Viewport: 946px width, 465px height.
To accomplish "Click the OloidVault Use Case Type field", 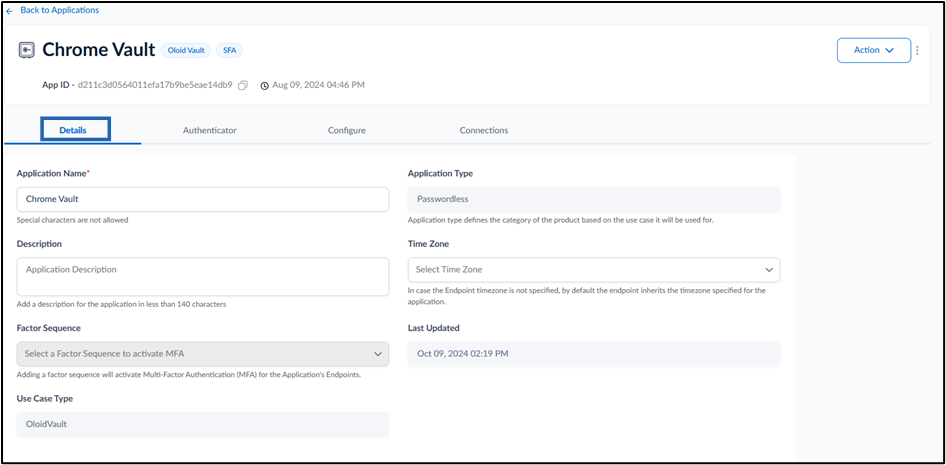I will click(x=203, y=425).
